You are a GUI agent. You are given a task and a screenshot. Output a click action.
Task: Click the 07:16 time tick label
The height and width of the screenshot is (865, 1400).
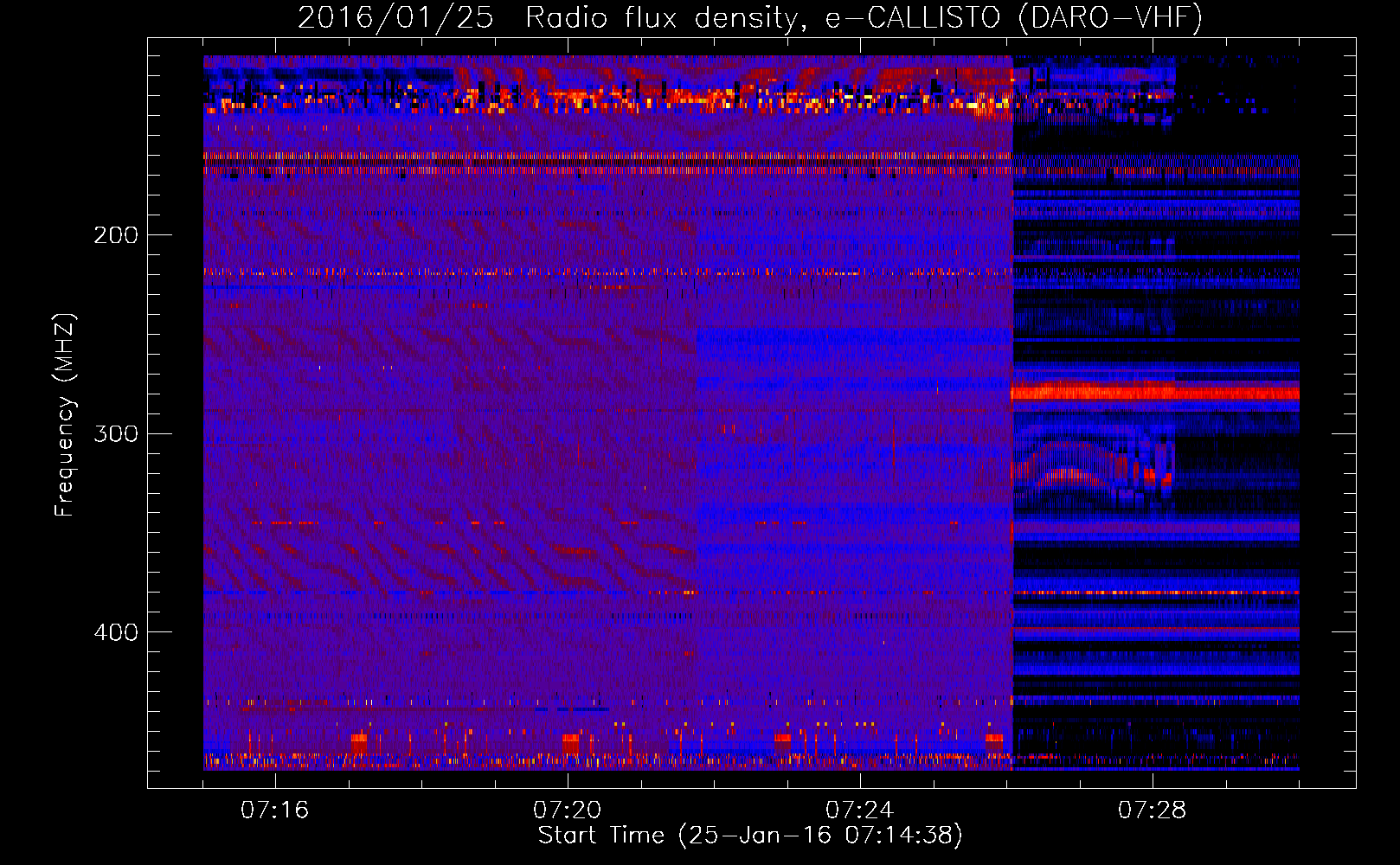pos(274,811)
